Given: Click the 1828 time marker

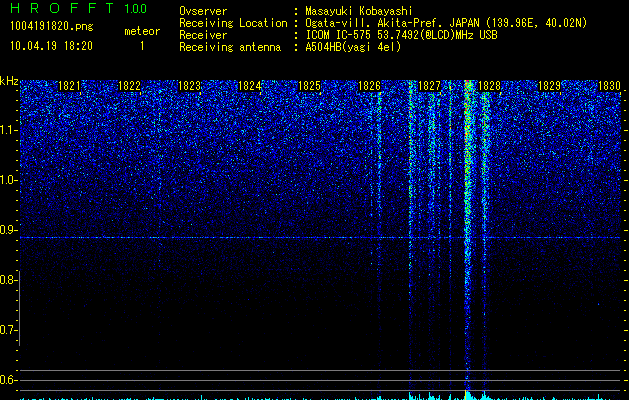Looking at the screenshot, I should click(x=489, y=86).
